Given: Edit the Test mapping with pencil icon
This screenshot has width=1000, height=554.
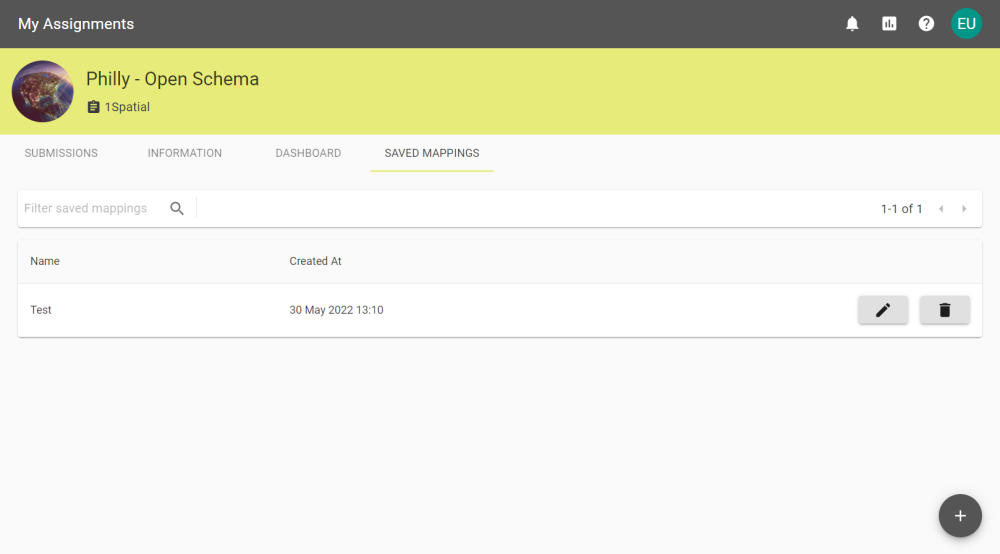Looking at the screenshot, I should tap(882, 310).
